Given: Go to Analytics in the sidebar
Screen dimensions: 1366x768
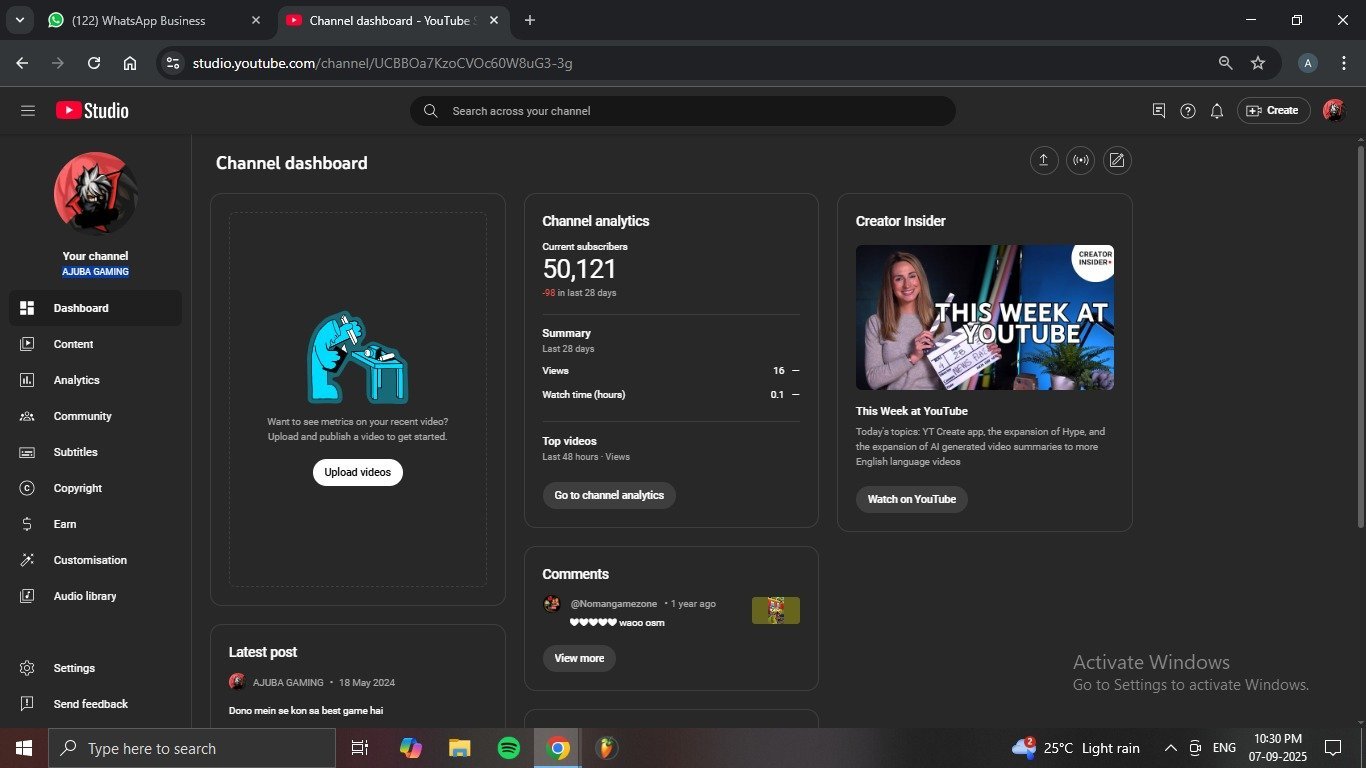Looking at the screenshot, I should 76,380.
